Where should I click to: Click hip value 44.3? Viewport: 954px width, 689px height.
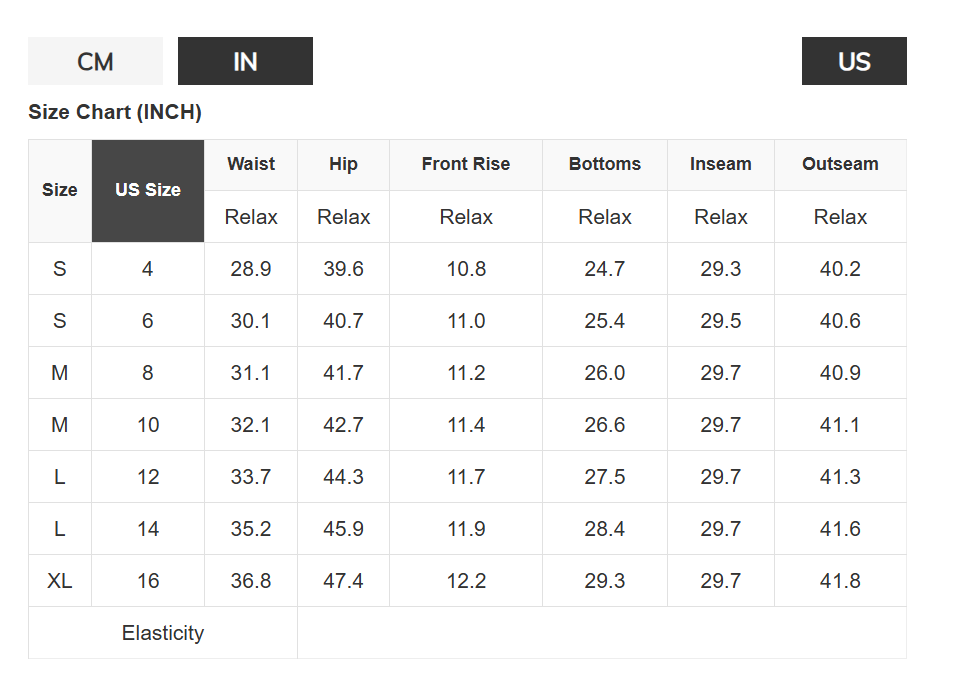tap(343, 477)
